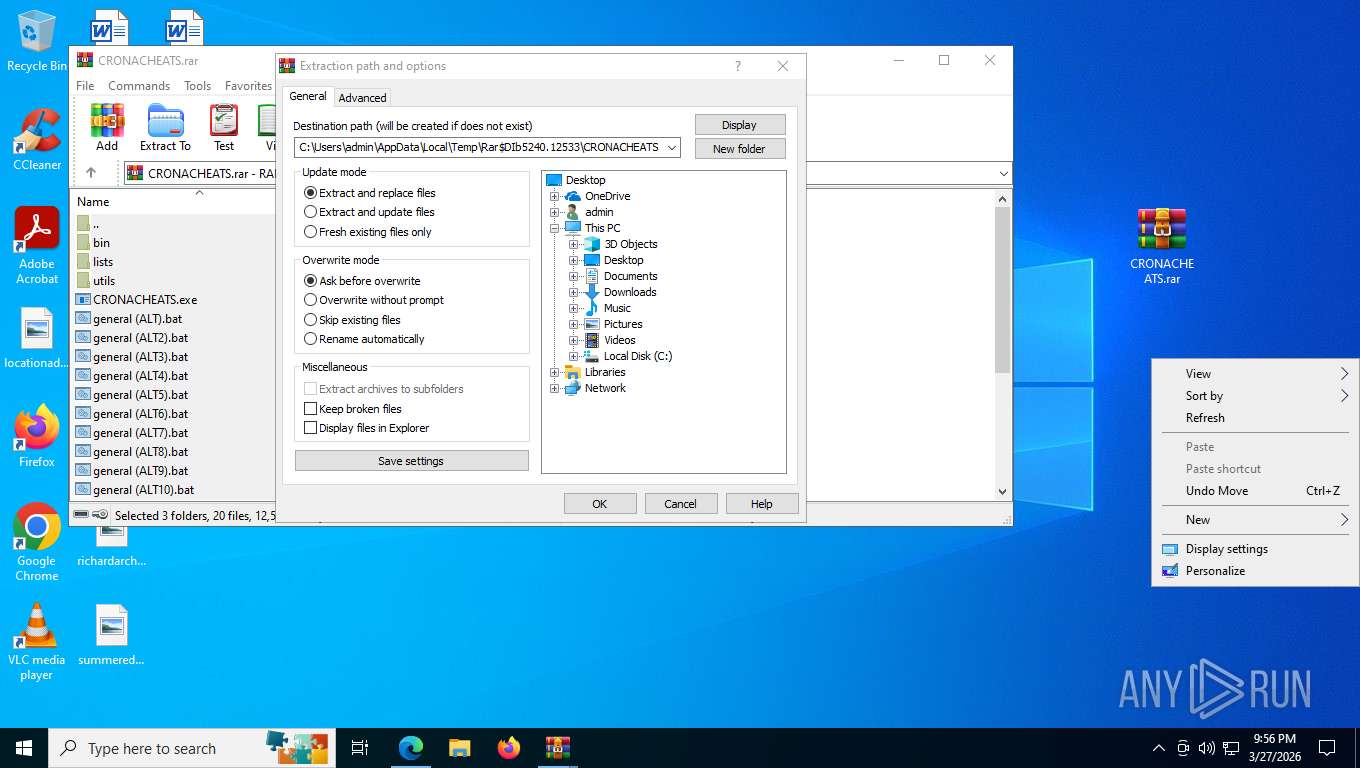Open Task View from the taskbar
Viewport: 1360px width, 768px height.
click(x=360, y=748)
